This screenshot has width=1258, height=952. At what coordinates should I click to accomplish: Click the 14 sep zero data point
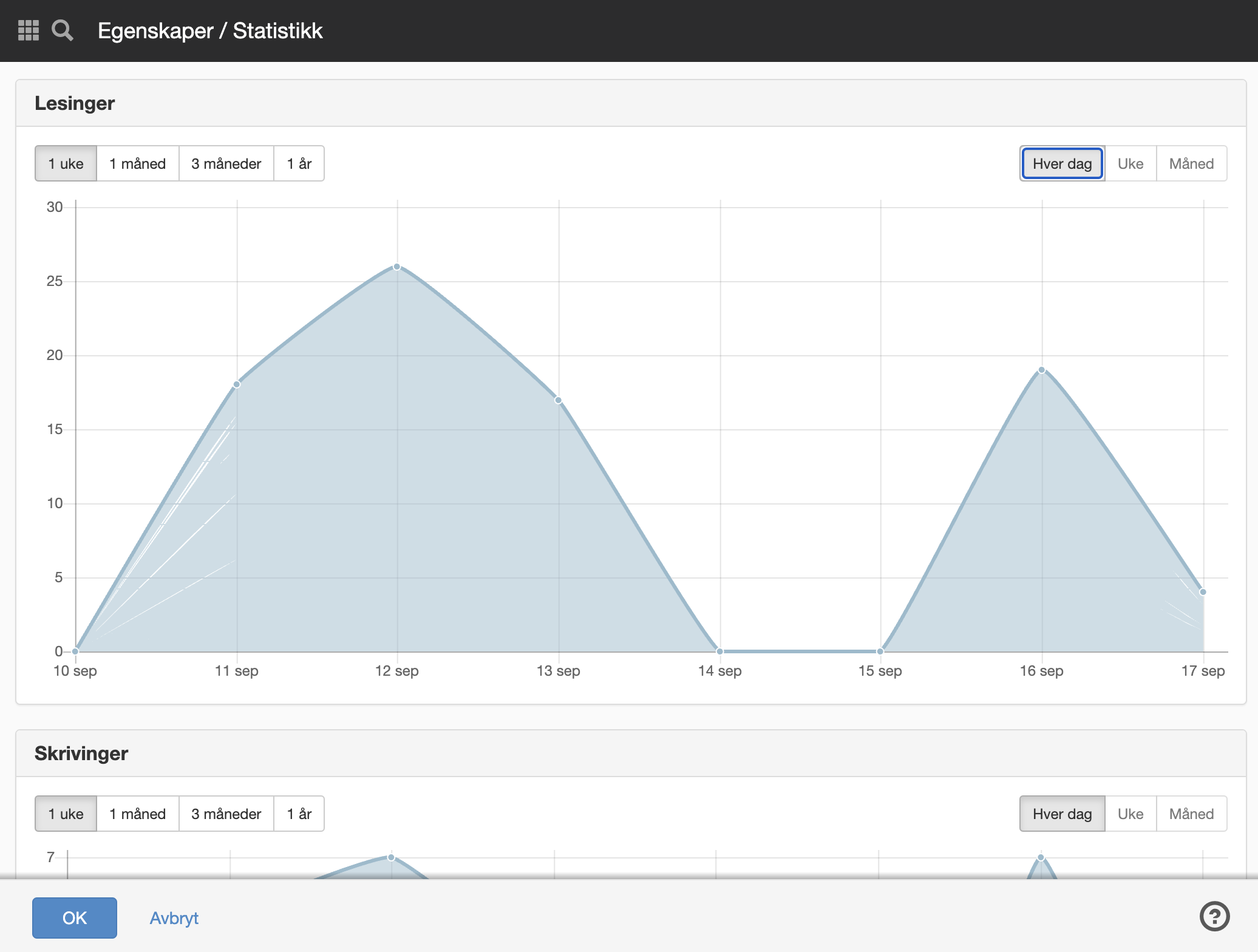click(x=719, y=651)
